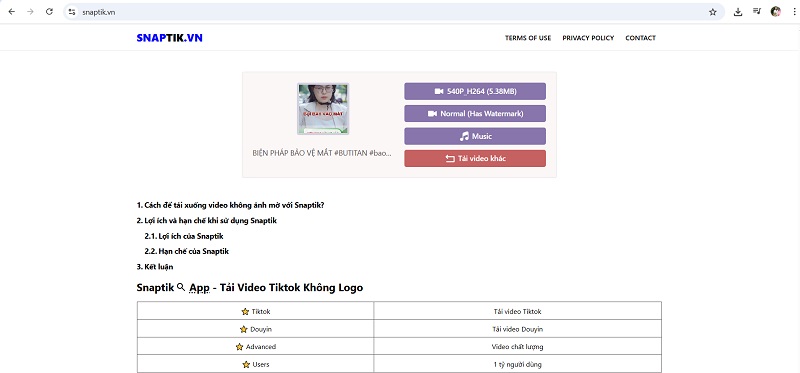Click the video thumbnail preview image
Viewport: 800px width, 373px height.
click(x=323, y=109)
